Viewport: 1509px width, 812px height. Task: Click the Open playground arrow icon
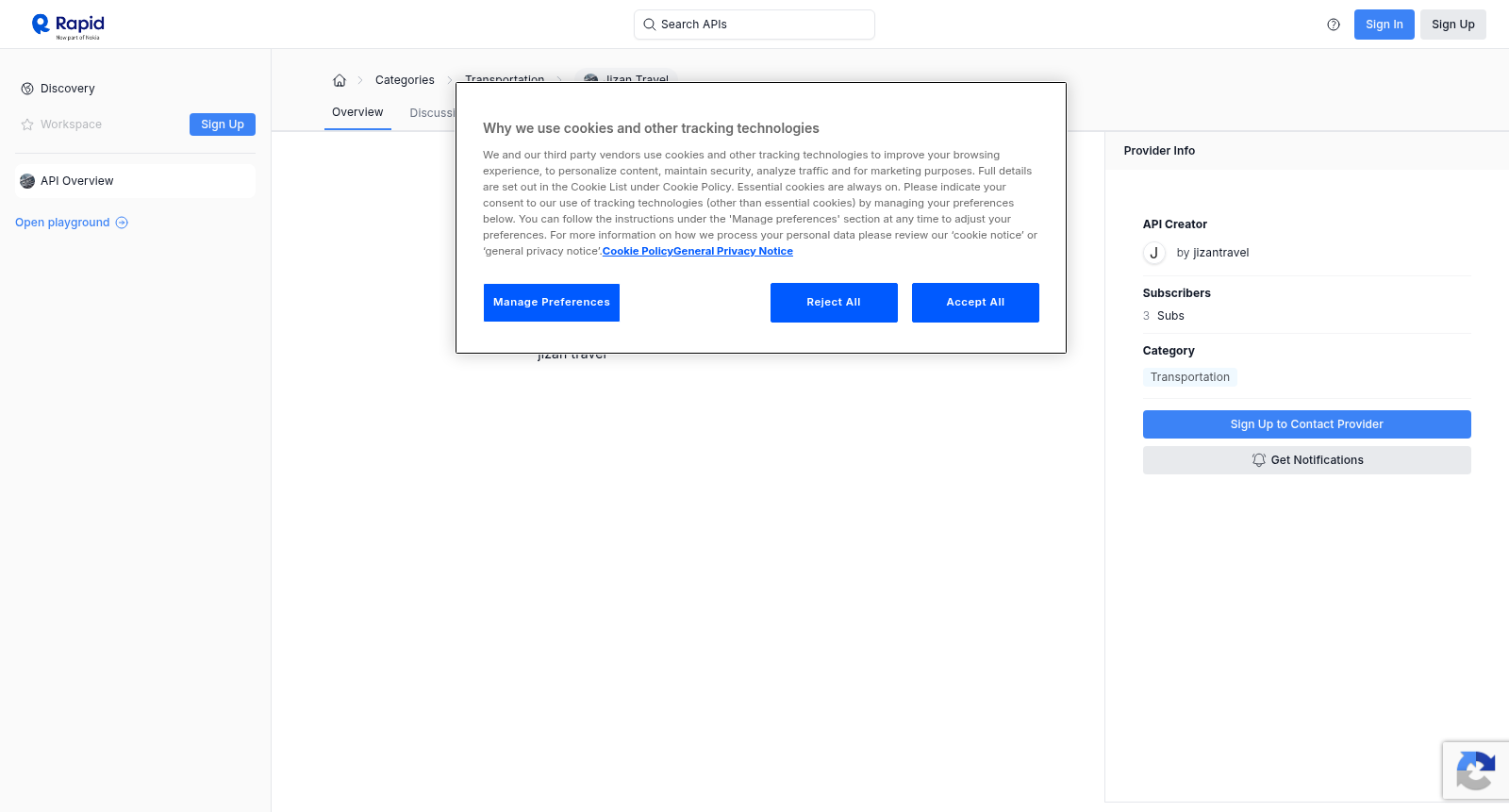[122, 223]
